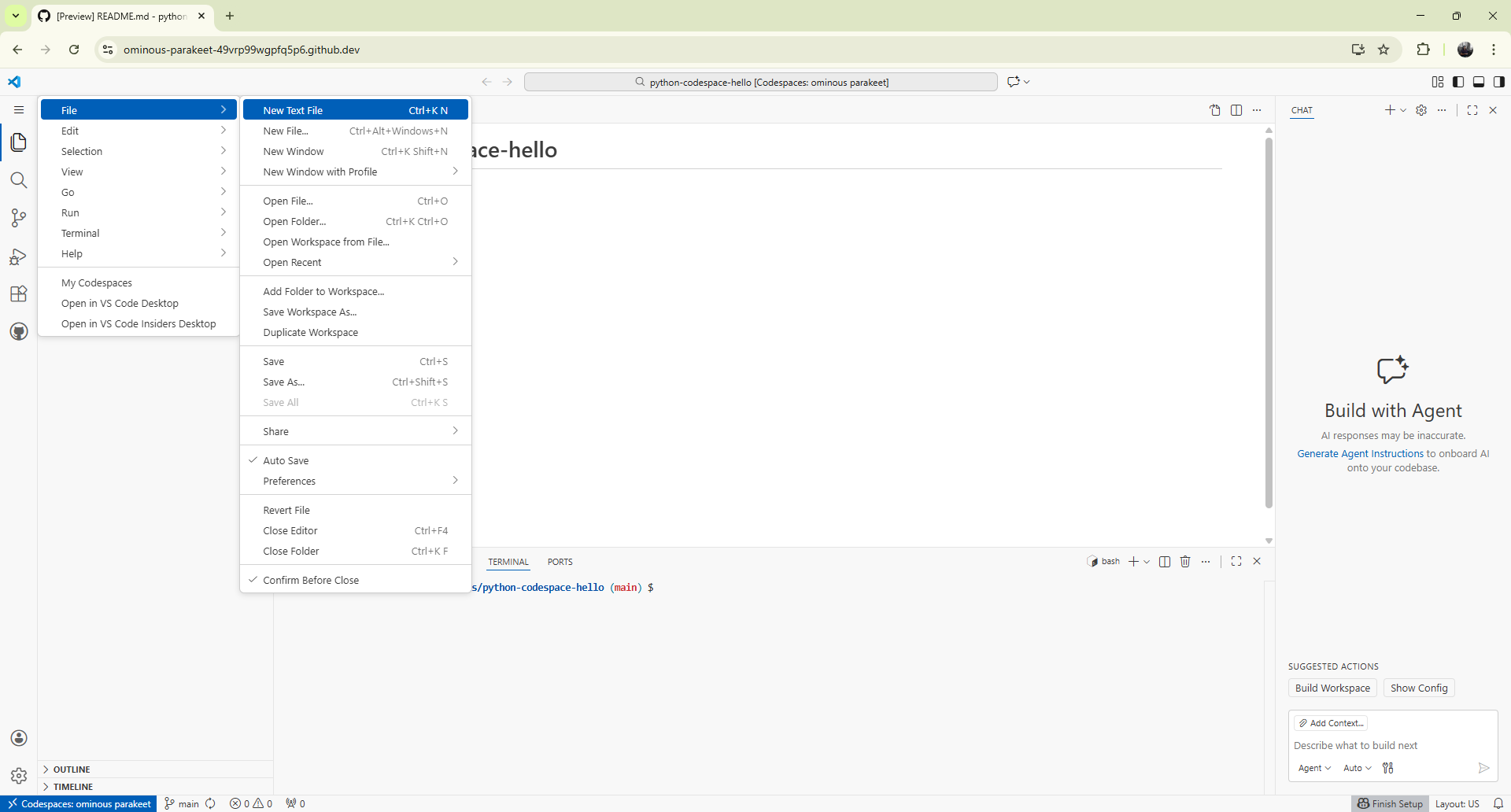Image resolution: width=1511 pixels, height=812 pixels.
Task: Toggle bottom panel visibility
Action: (1479, 82)
